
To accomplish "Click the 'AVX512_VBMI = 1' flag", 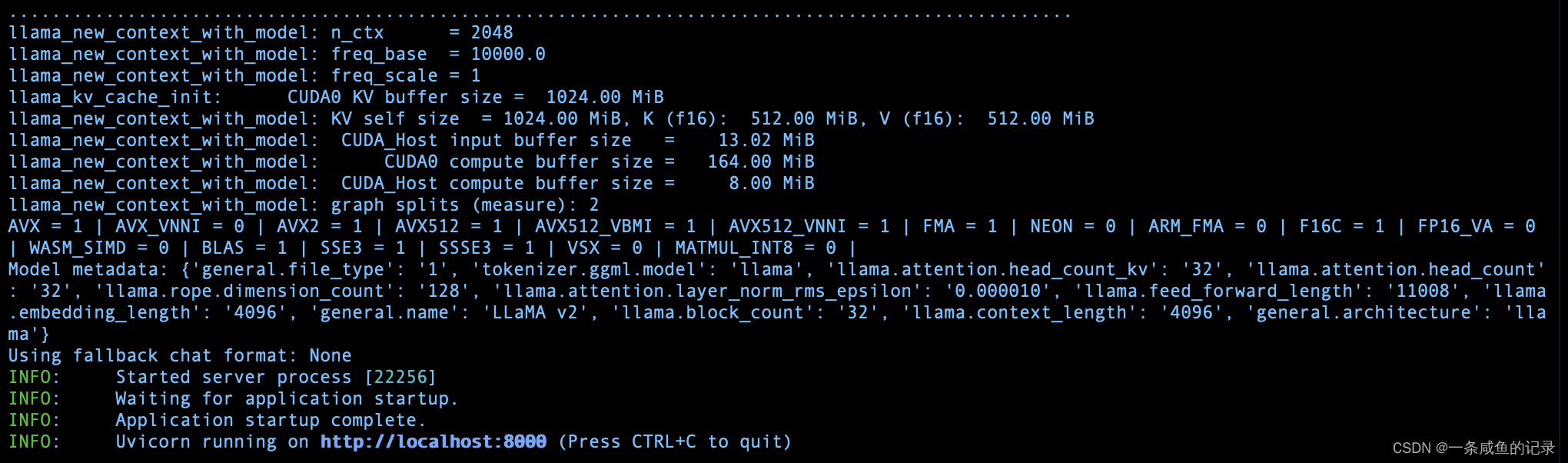I will tap(615, 226).
